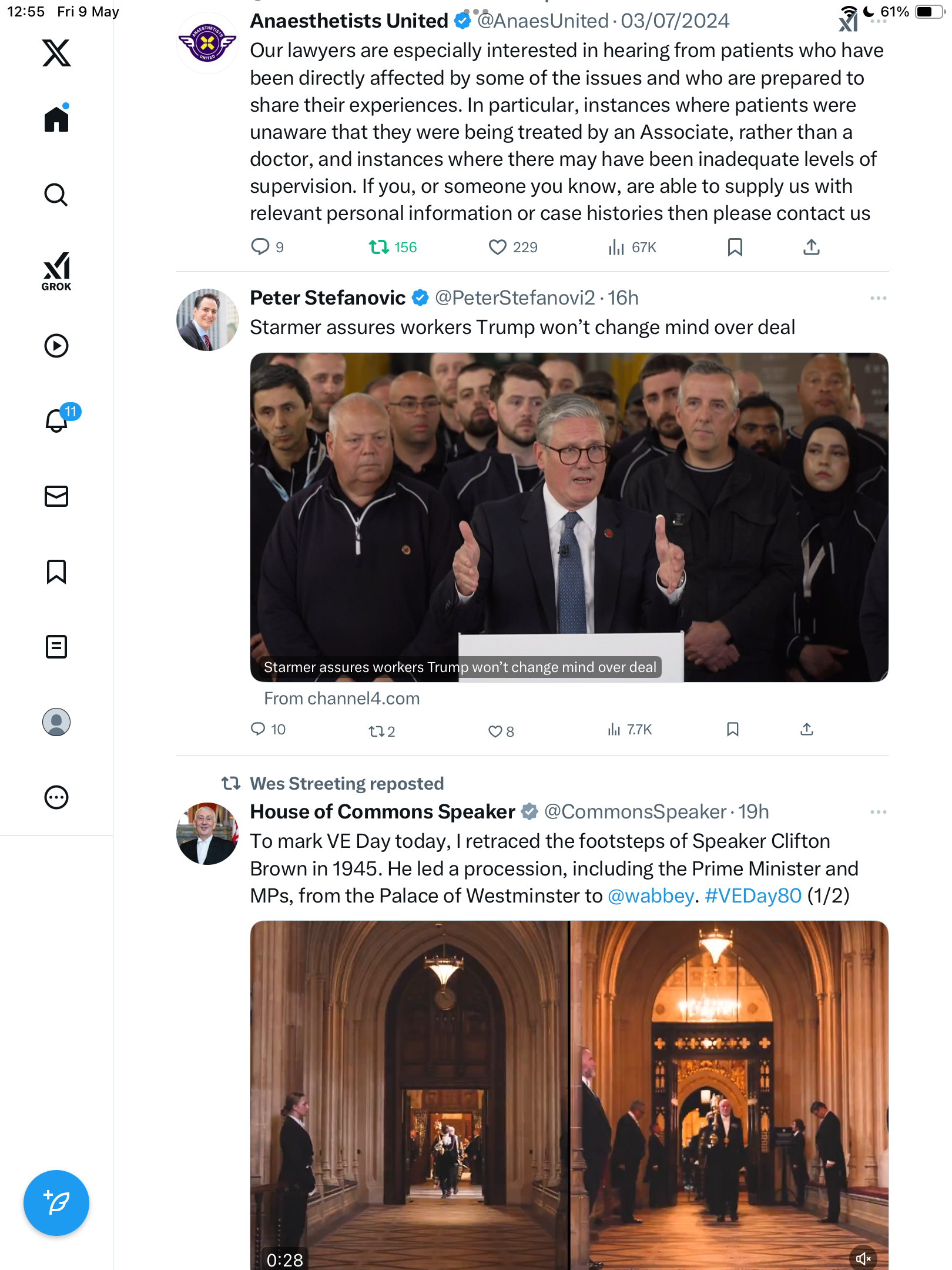The width and height of the screenshot is (952, 1270).
Task: Open the sidebar Bookmarks page
Action: click(x=56, y=571)
